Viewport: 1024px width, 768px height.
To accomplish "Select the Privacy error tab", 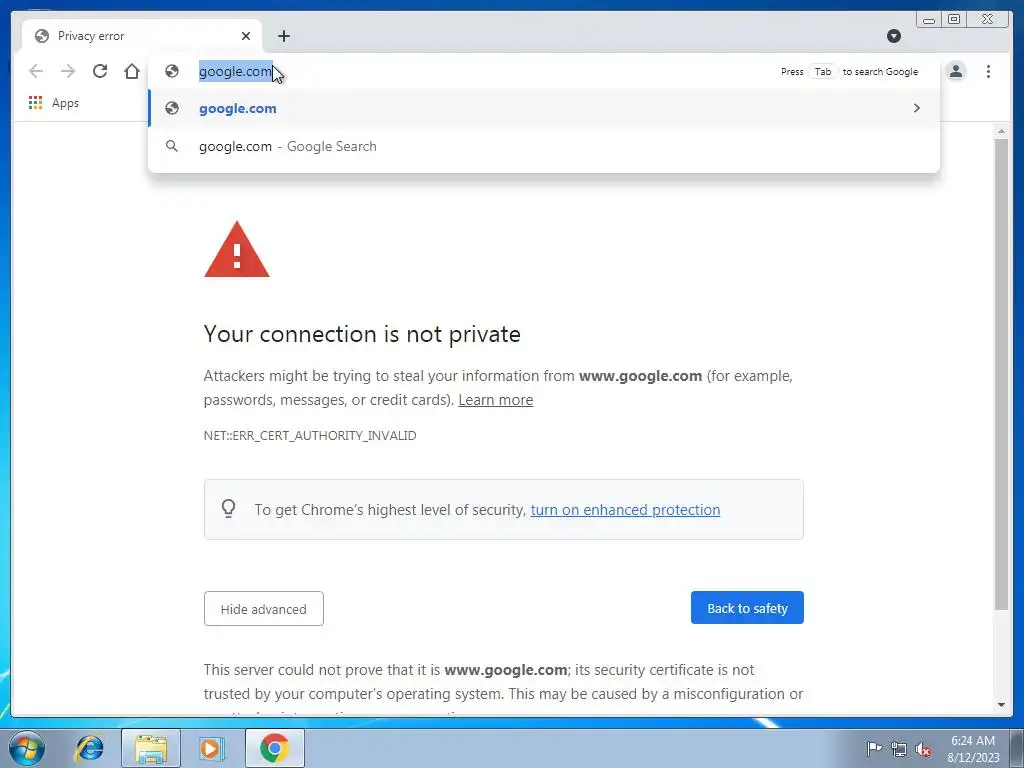I will click(142, 36).
